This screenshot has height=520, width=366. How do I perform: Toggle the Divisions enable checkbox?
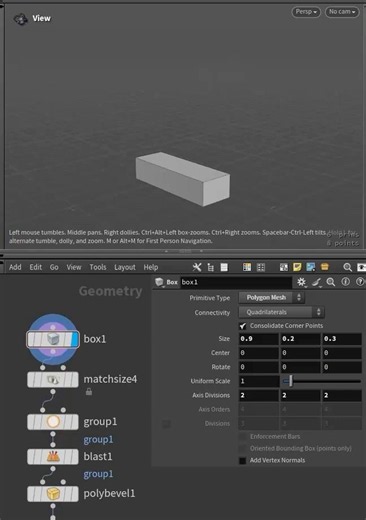[x=166, y=424]
